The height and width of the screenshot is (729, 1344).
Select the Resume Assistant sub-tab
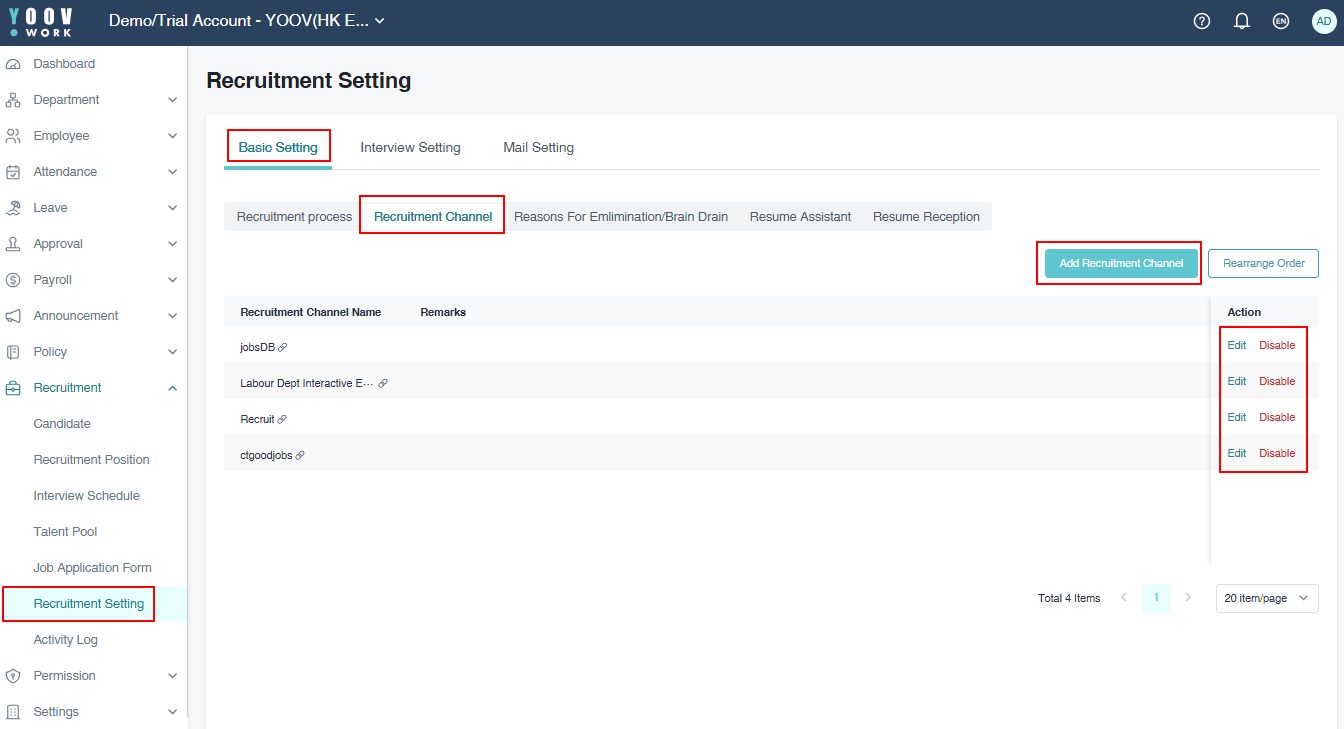point(800,217)
